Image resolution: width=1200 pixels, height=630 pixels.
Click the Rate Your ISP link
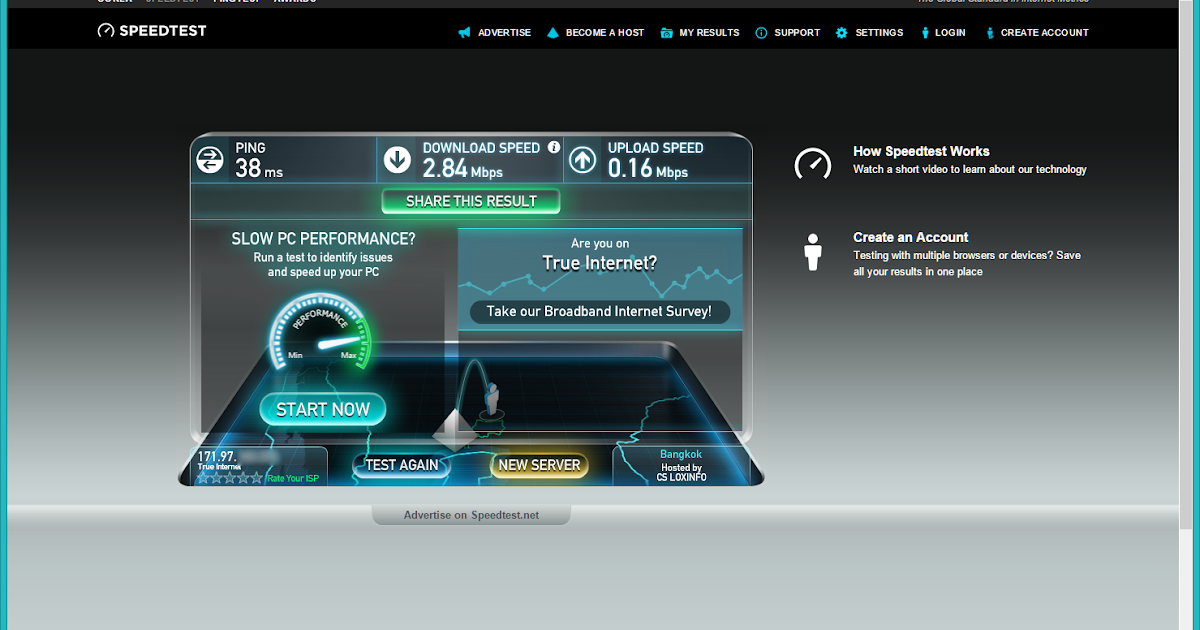pyautogui.click(x=292, y=478)
